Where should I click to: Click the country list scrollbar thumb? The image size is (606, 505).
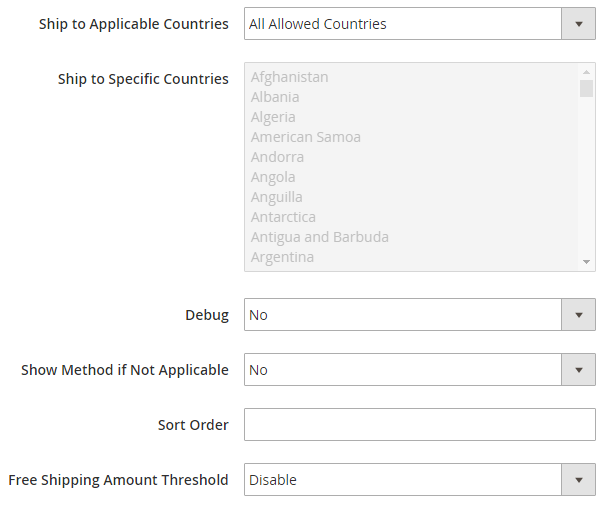[587, 88]
